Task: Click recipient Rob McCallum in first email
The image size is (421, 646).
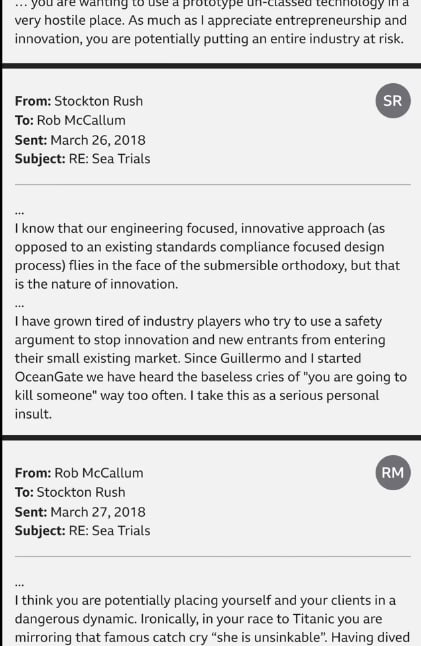Action: click(81, 120)
